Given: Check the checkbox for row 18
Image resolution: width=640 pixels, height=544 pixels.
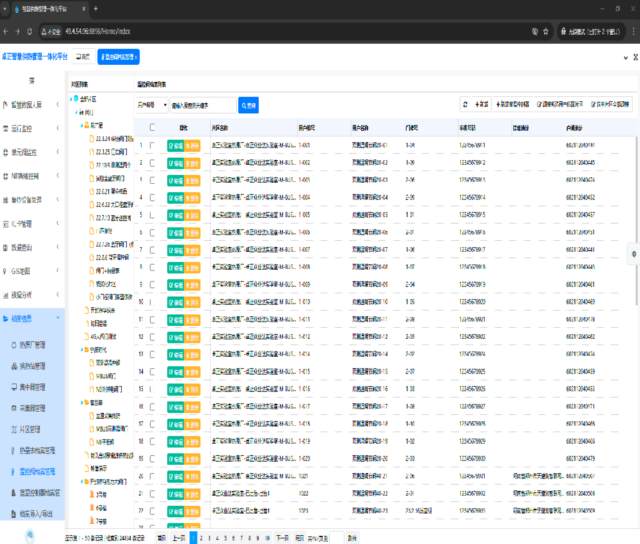Looking at the screenshot, I should point(152,441).
